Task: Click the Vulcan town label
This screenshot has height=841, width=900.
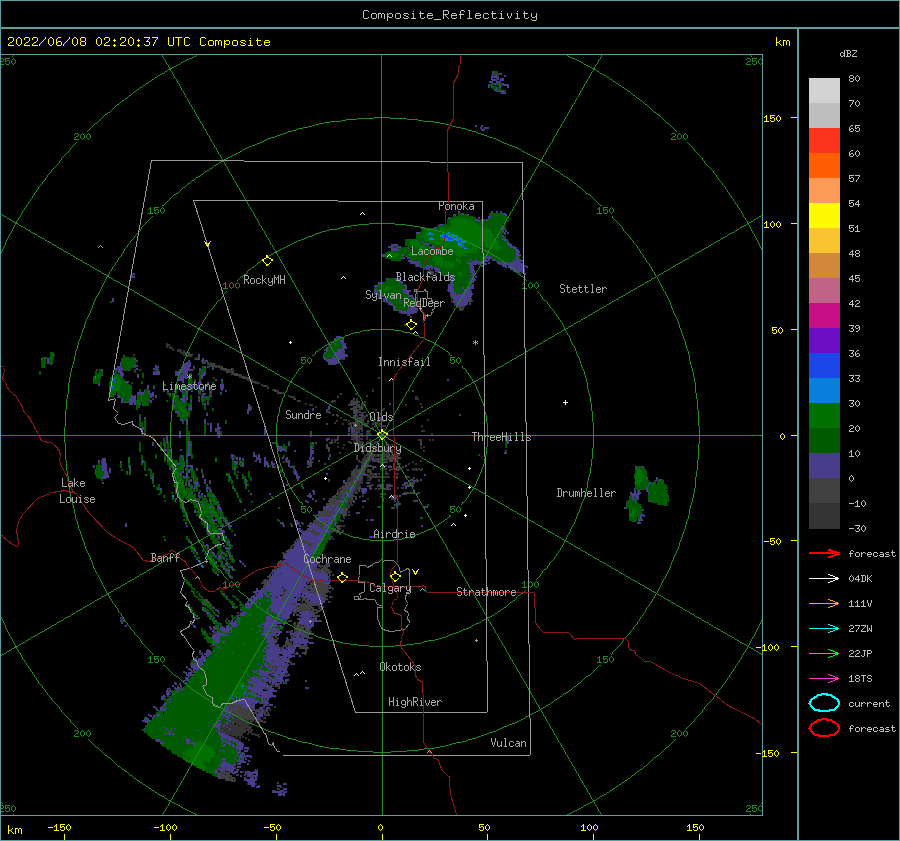Action: pos(508,743)
